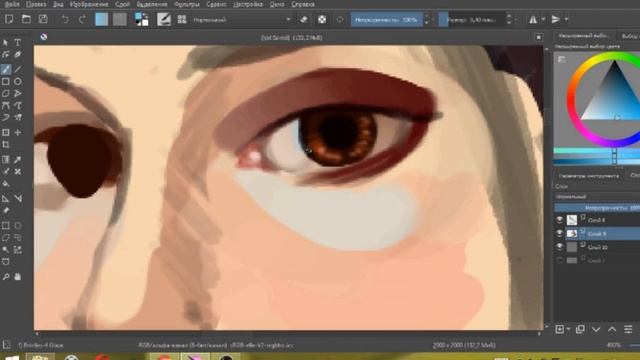Click the layer opacity slider
640x360 pixels.
(x=597, y=208)
